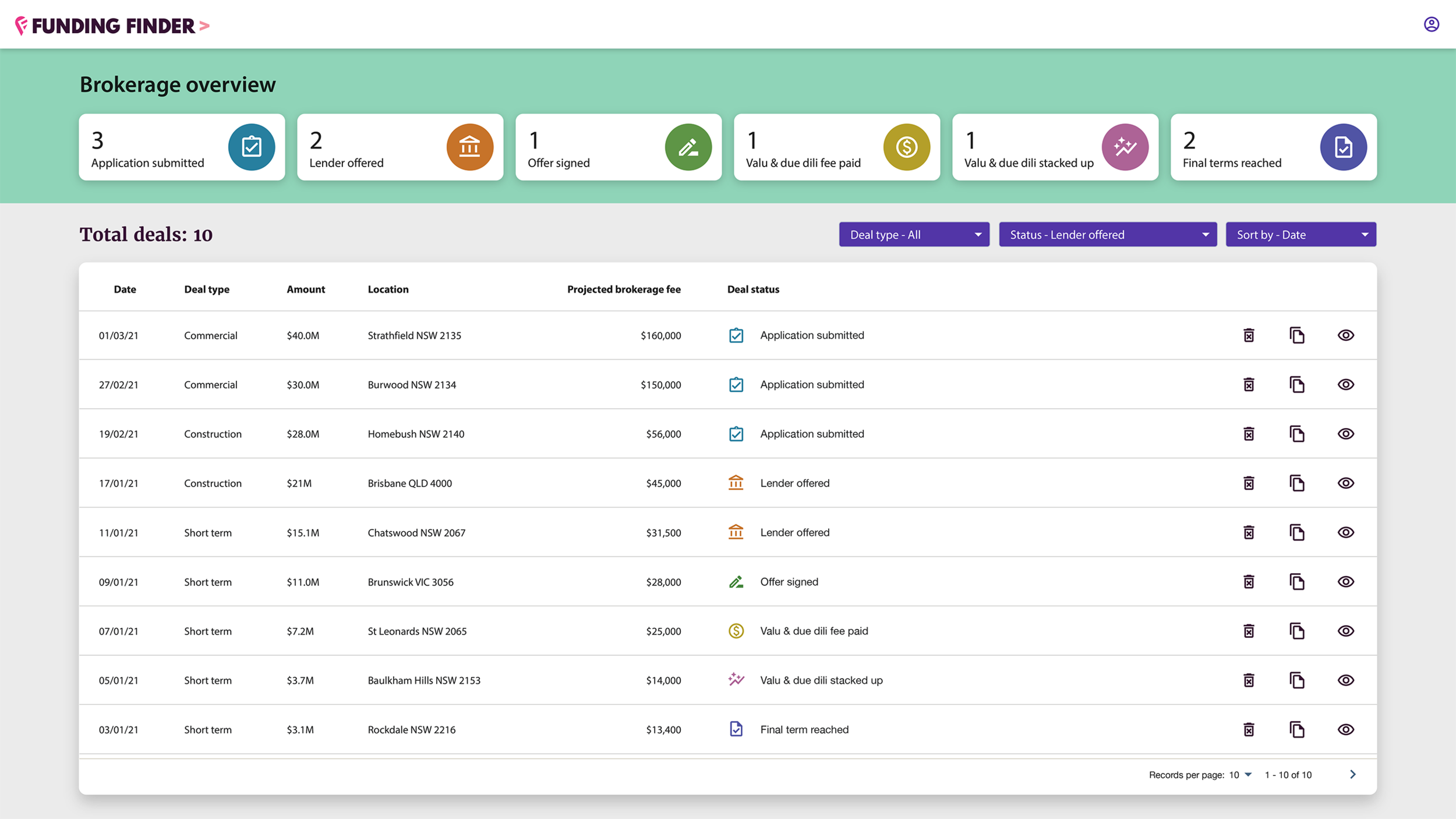Open the user account profile icon
This screenshot has width=1456, height=819.
coord(1431,24)
